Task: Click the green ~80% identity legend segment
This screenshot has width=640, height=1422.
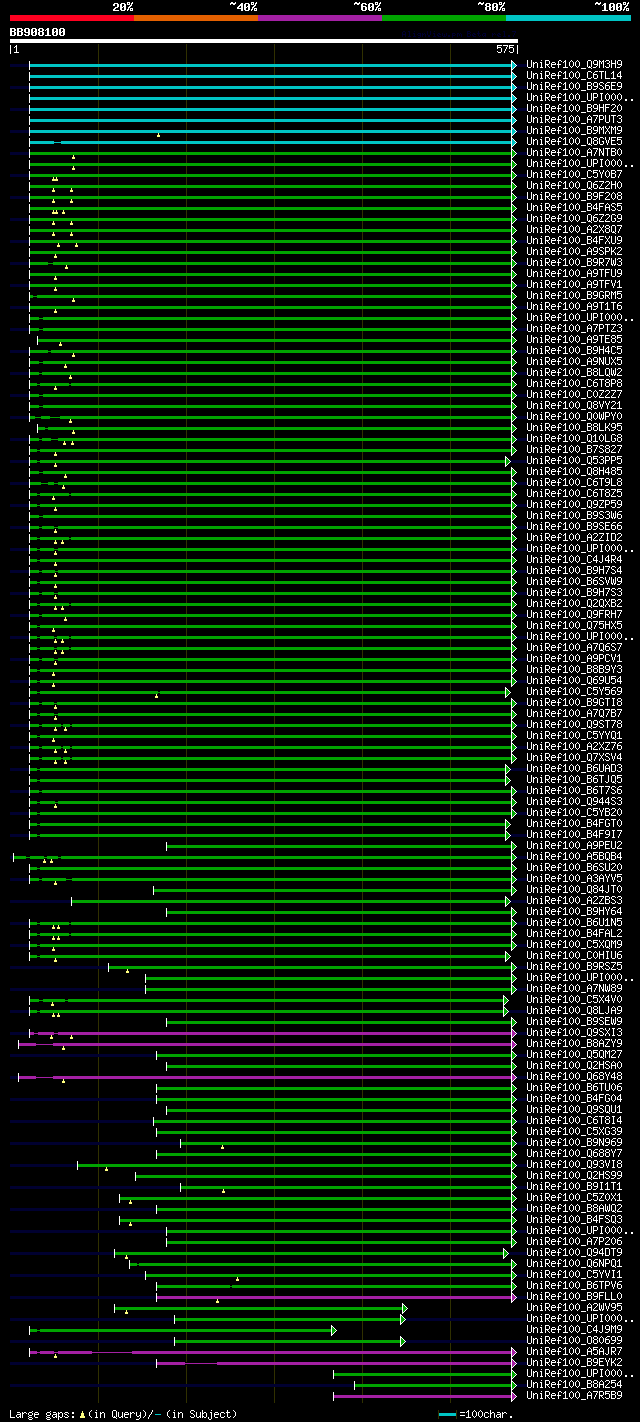Action: click(444, 18)
